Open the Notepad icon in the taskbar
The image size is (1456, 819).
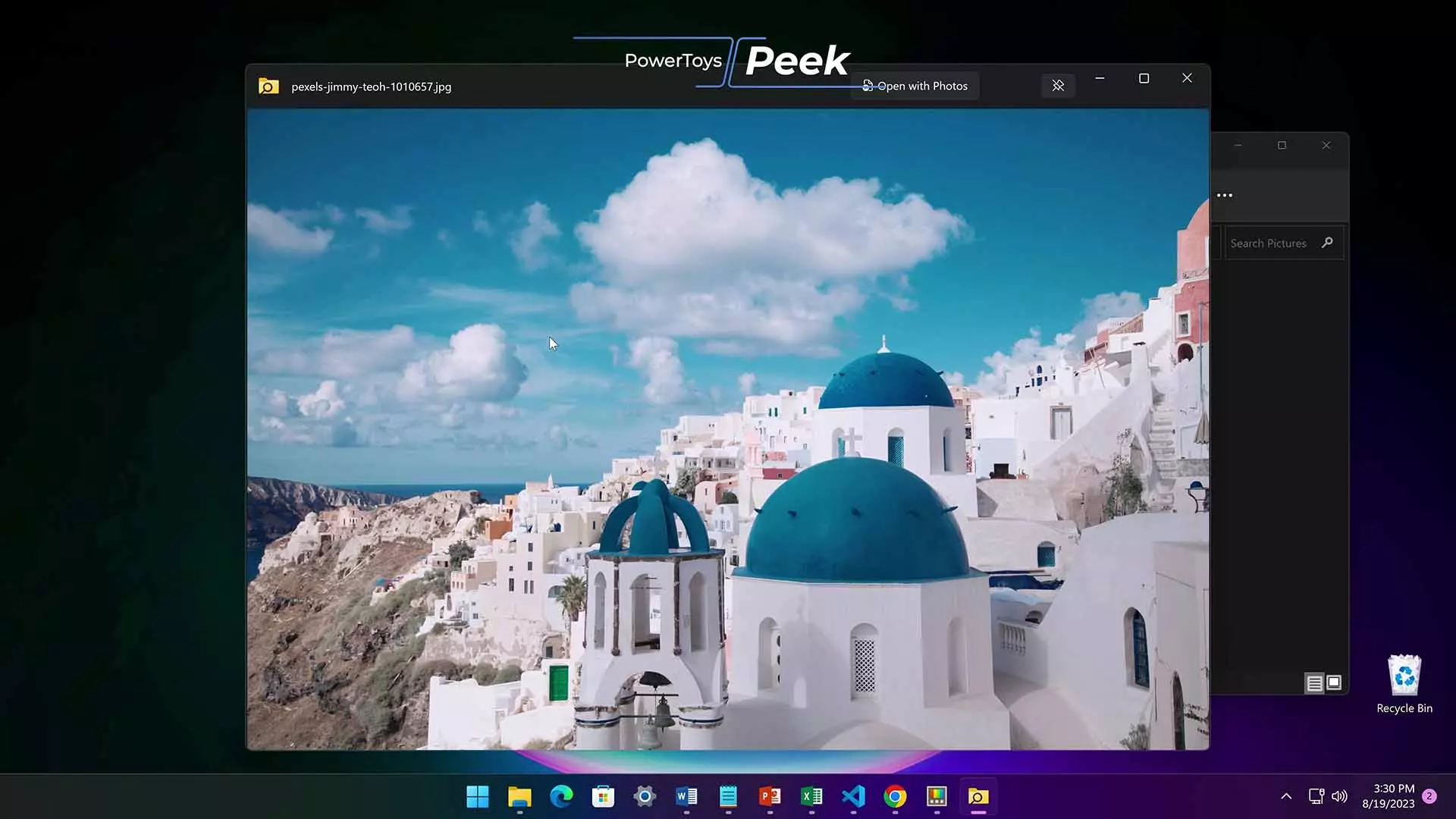(x=728, y=796)
